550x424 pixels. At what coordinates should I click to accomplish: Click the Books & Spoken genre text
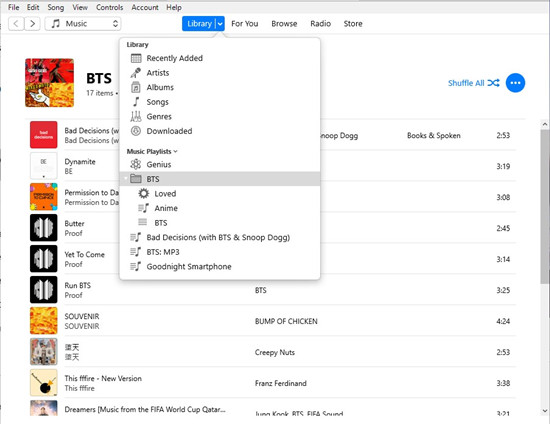(434, 136)
